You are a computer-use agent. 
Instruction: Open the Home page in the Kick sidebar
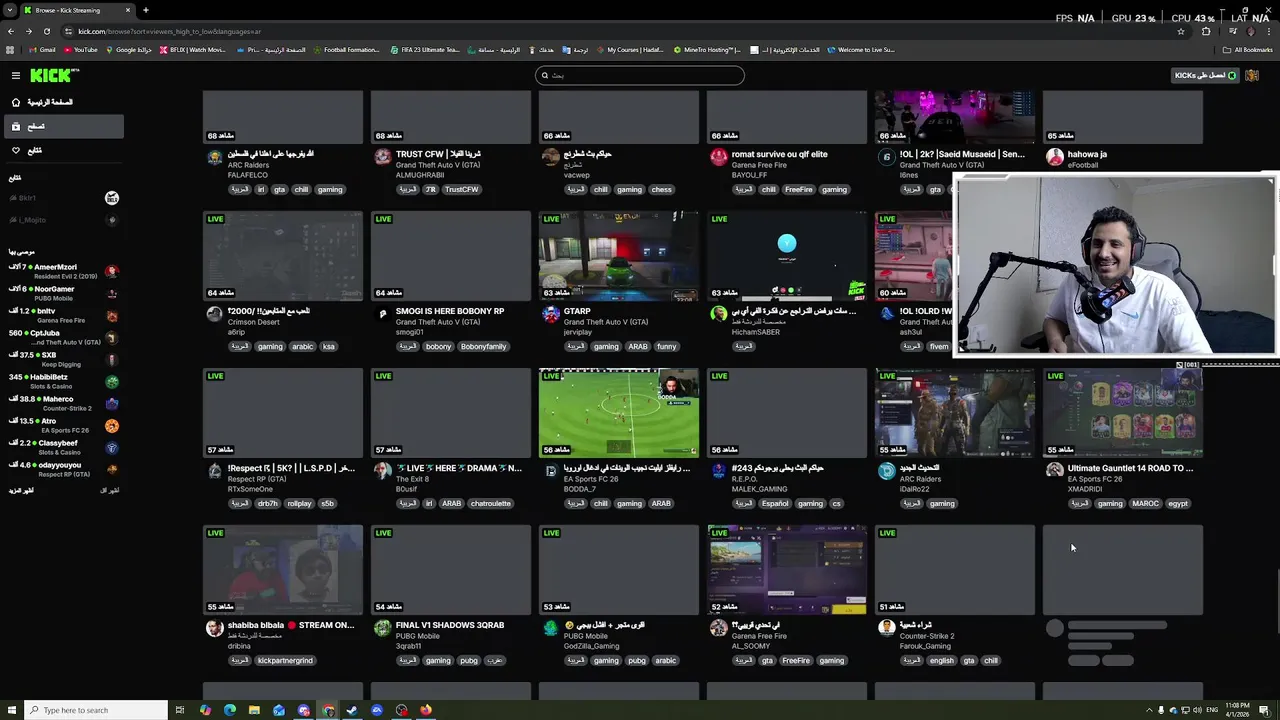[62, 102]
